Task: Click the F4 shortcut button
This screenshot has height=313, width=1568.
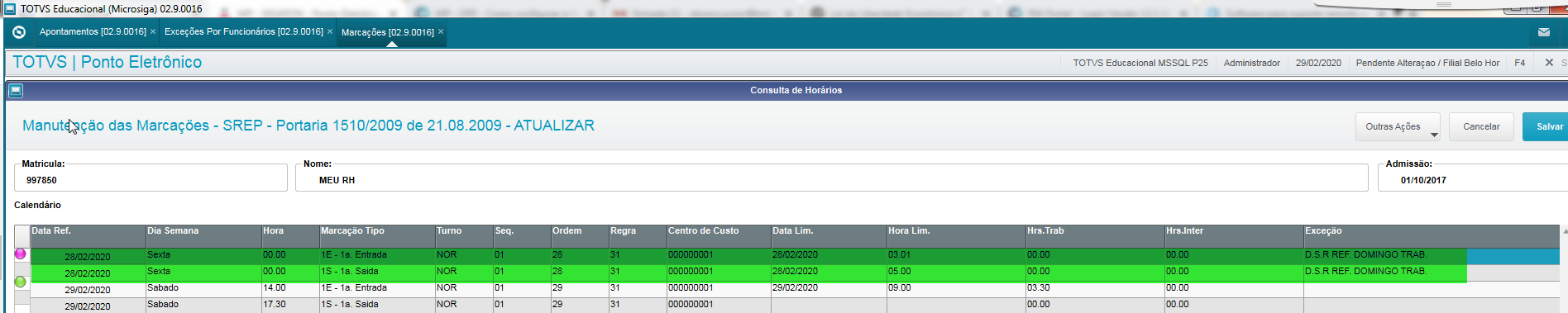Action: click(x=1520, y=63)
